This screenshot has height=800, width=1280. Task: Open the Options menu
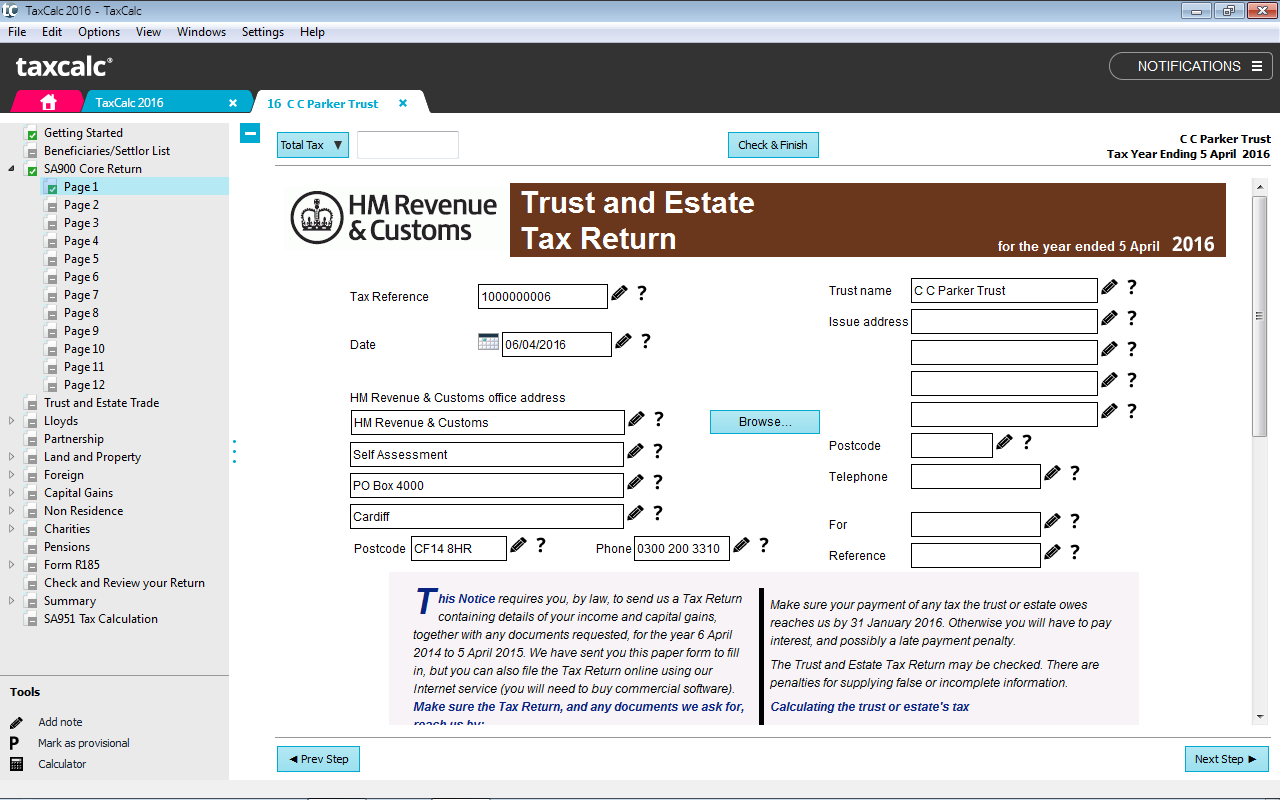click(x=99, y=32)
